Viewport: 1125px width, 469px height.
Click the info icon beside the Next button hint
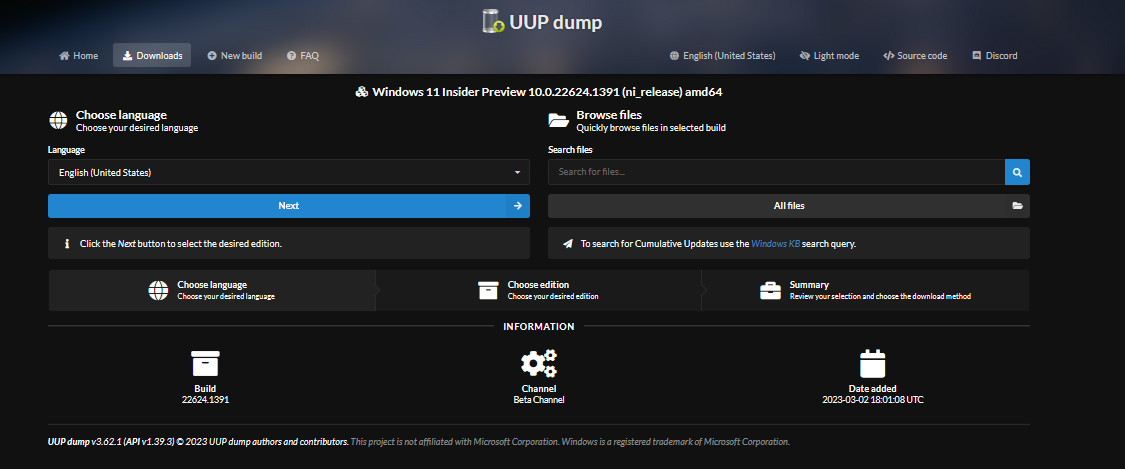(x=67, y=244)
